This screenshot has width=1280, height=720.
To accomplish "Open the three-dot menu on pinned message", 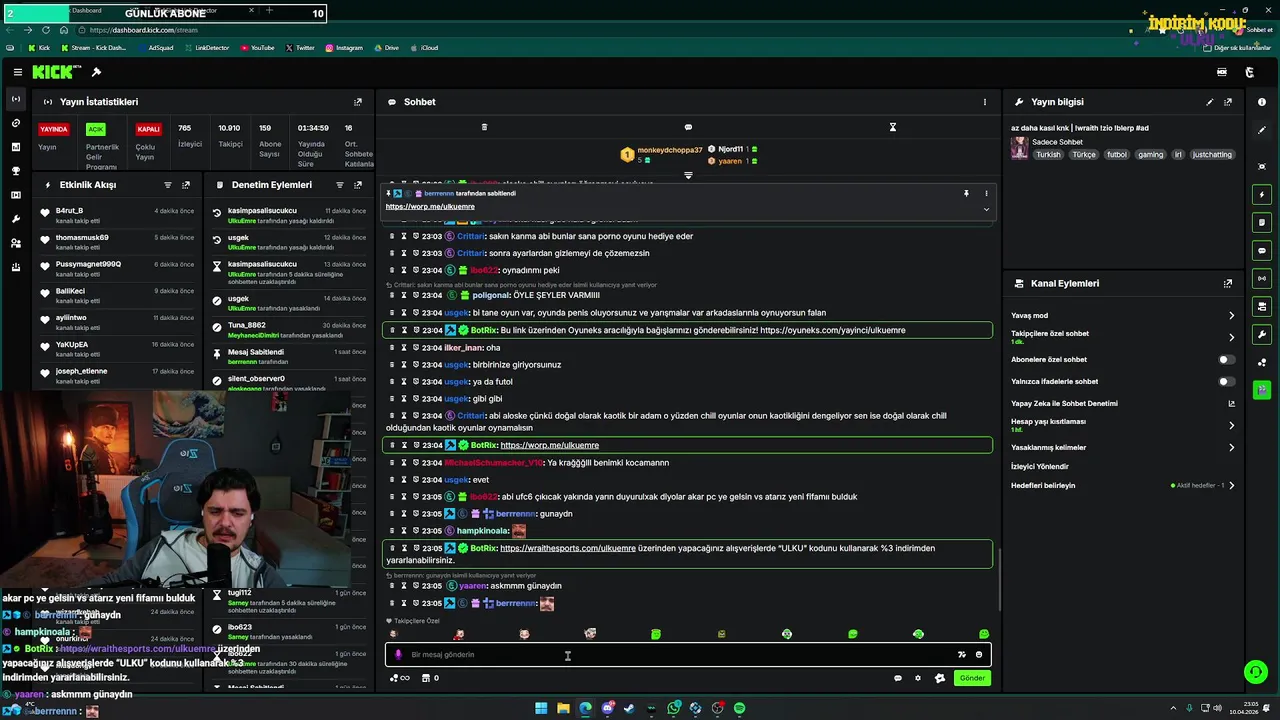I will click(x=986, y=193).
